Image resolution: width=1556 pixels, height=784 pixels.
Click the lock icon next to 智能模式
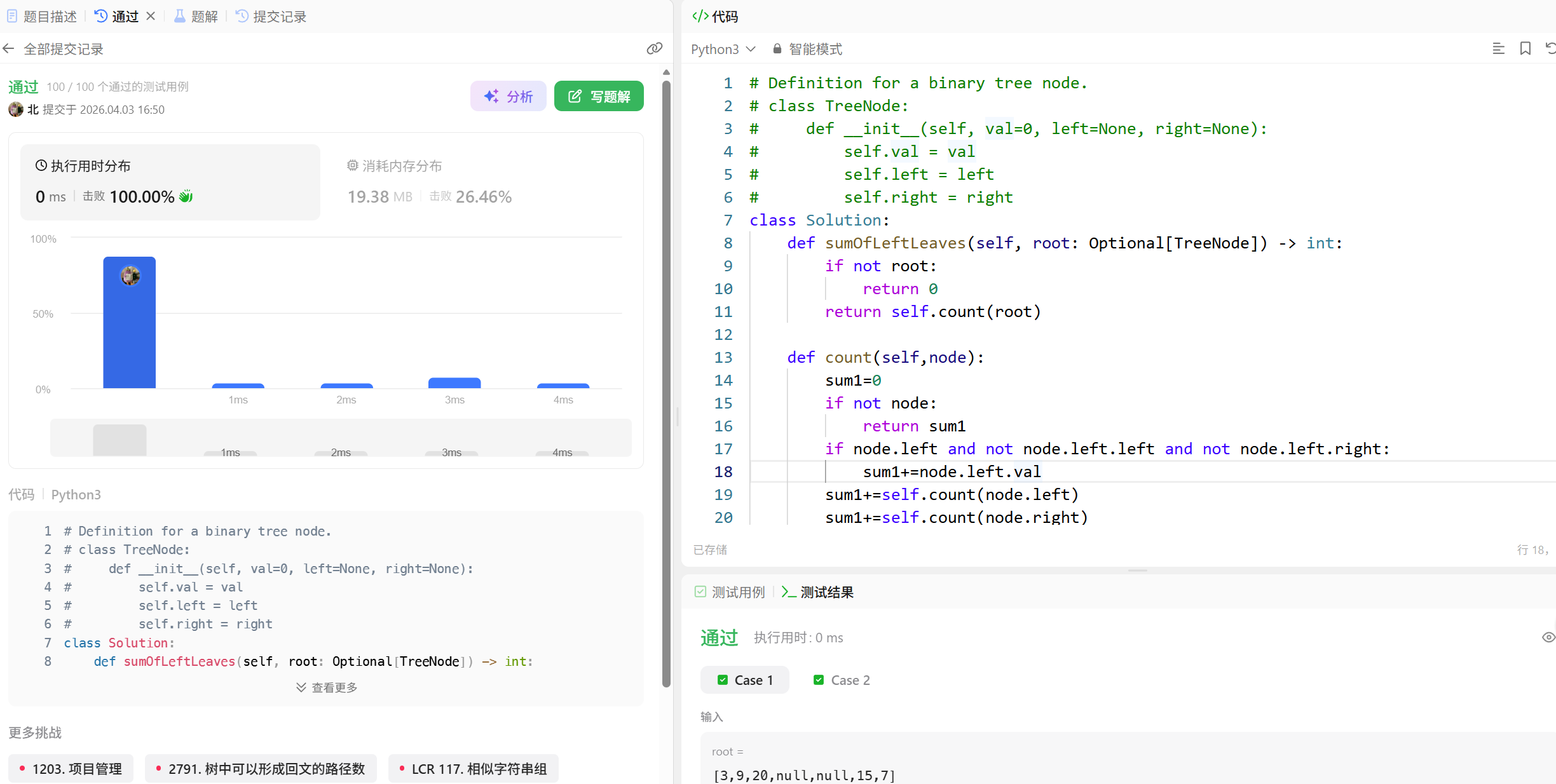click(777, 49)
